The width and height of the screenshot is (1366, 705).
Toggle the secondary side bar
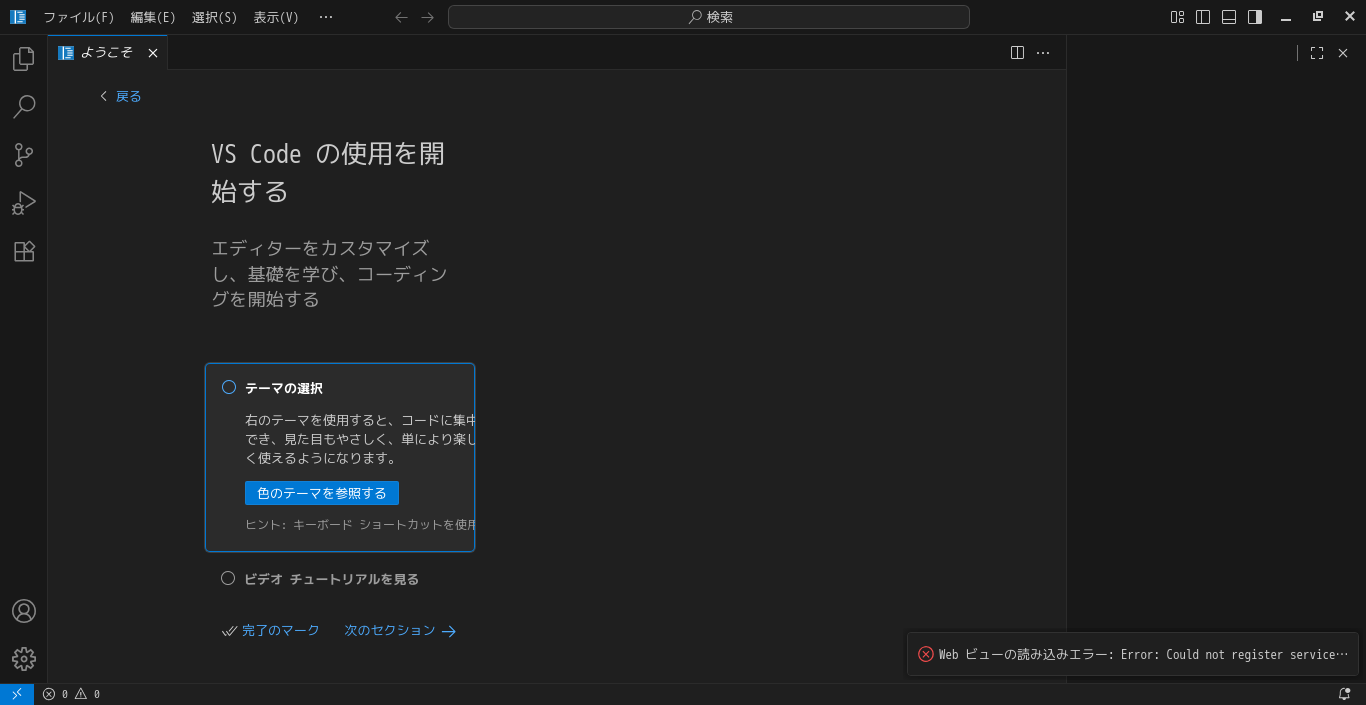coord(1255,17)
